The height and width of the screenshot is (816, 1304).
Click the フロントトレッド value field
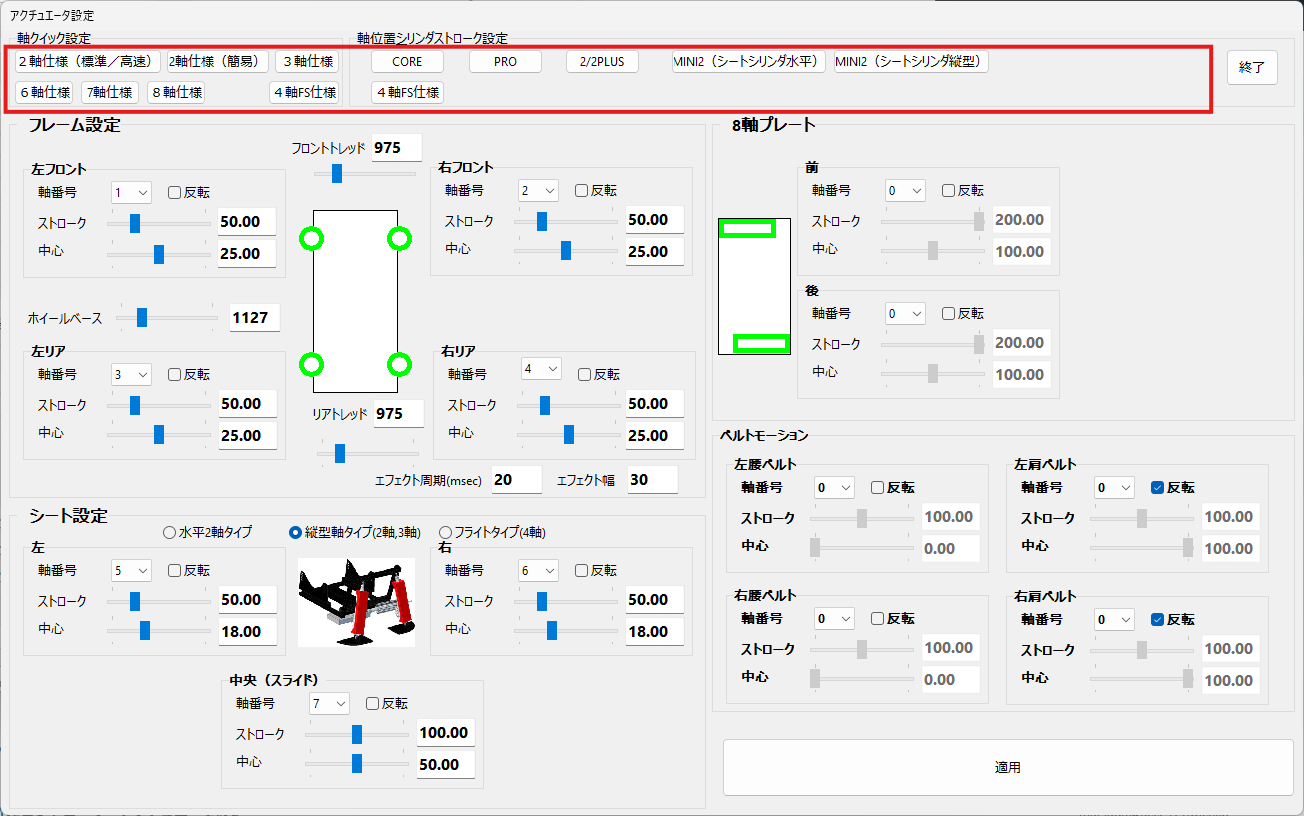[396, 148]
